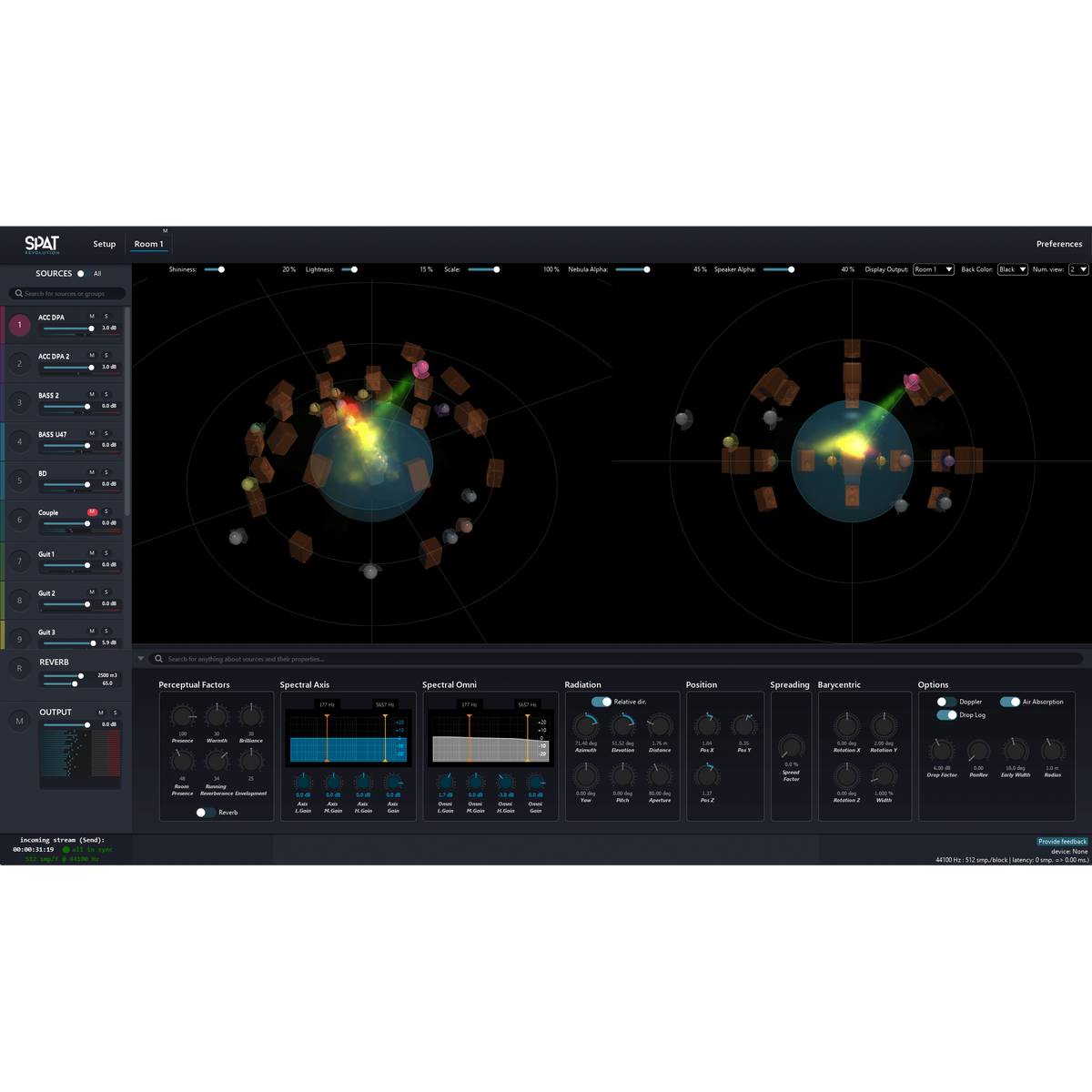This screenshot has height=1092, width=1092.
Task: Disable the Drop Log option
Action: pos(946,715)
